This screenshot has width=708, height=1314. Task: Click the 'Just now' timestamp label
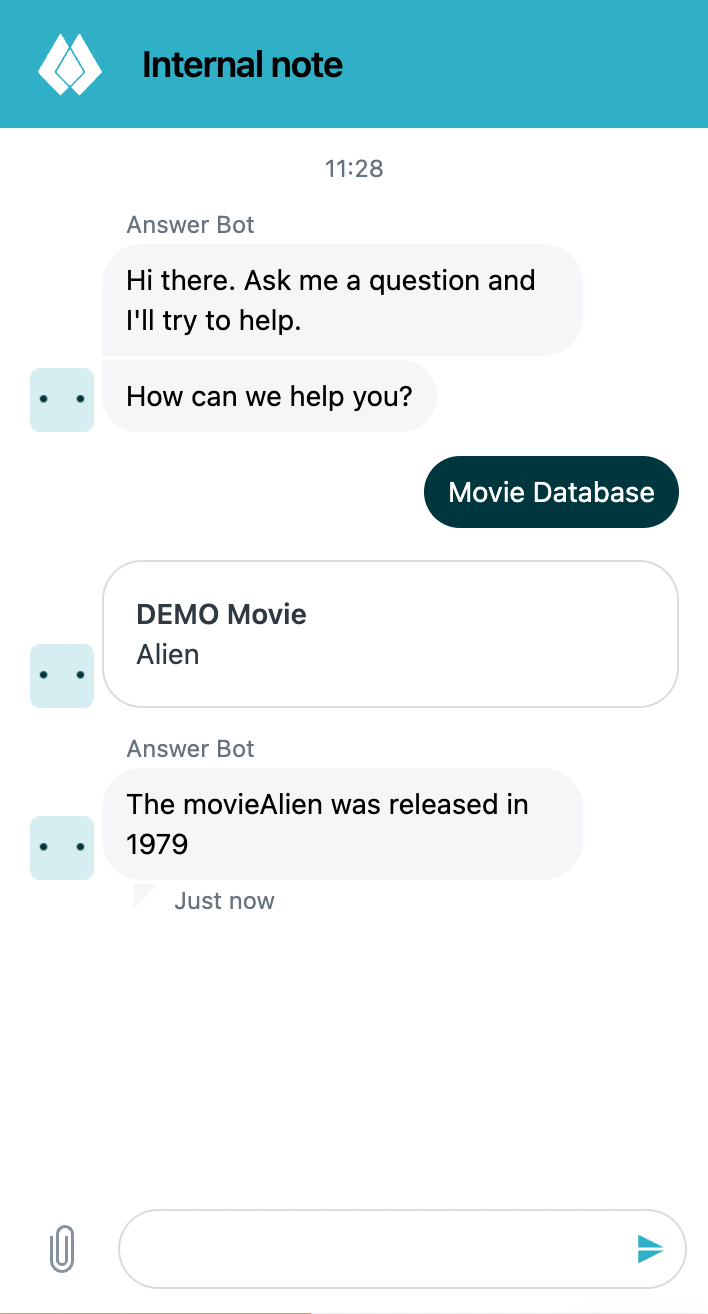224,901
